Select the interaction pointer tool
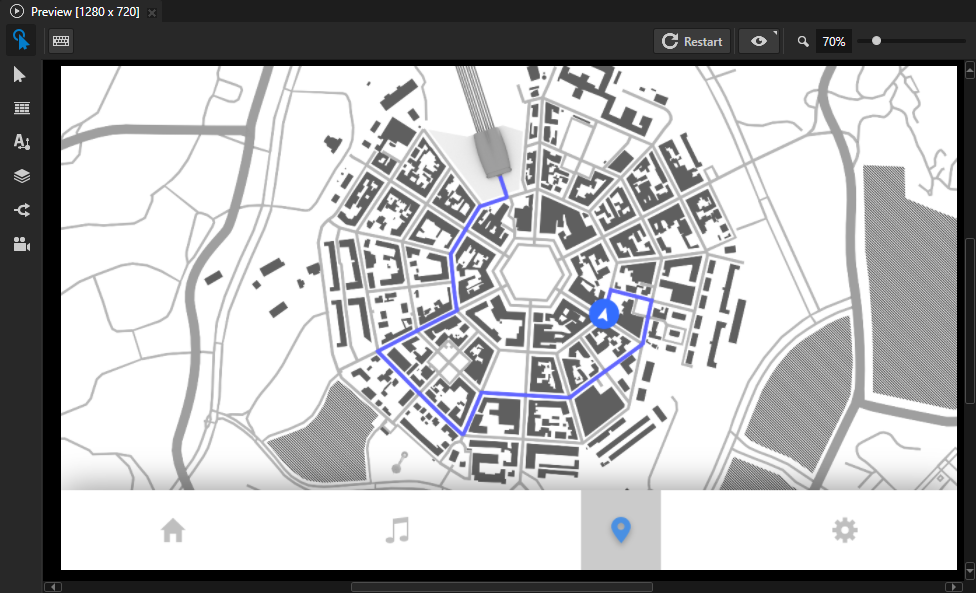976x593 pixels. tap(21, 40)
